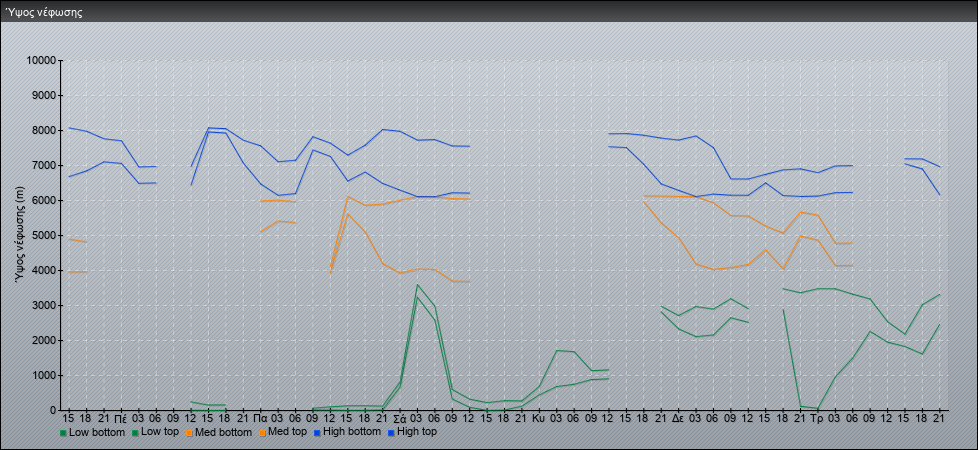Click the "Ύψος νέφωσης" panel title
Screen dimensions: 978x450
(44, 12)
